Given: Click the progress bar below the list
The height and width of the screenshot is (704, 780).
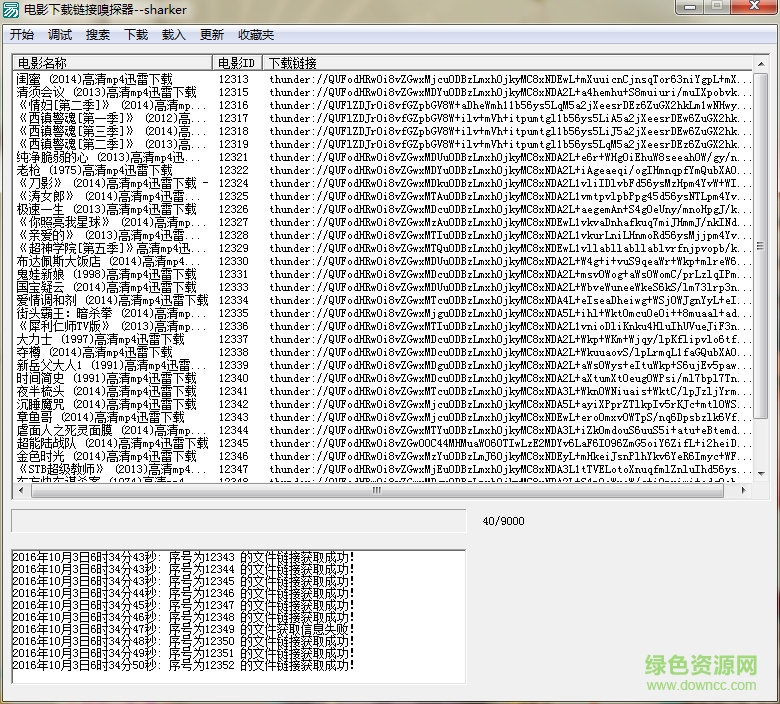Looking at the screenshot, I should pyautogui.click(x=239, y=521).
